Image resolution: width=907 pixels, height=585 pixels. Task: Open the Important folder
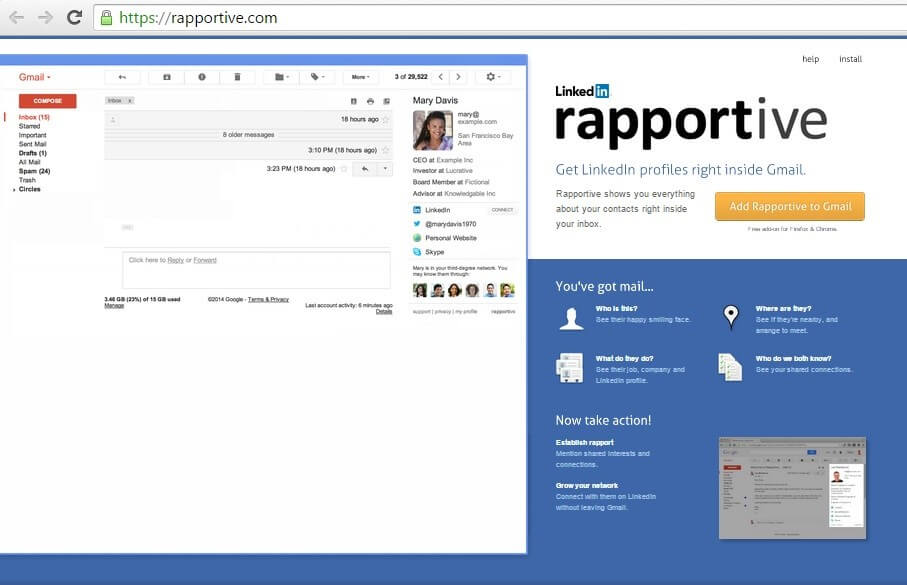click(32, 135)
